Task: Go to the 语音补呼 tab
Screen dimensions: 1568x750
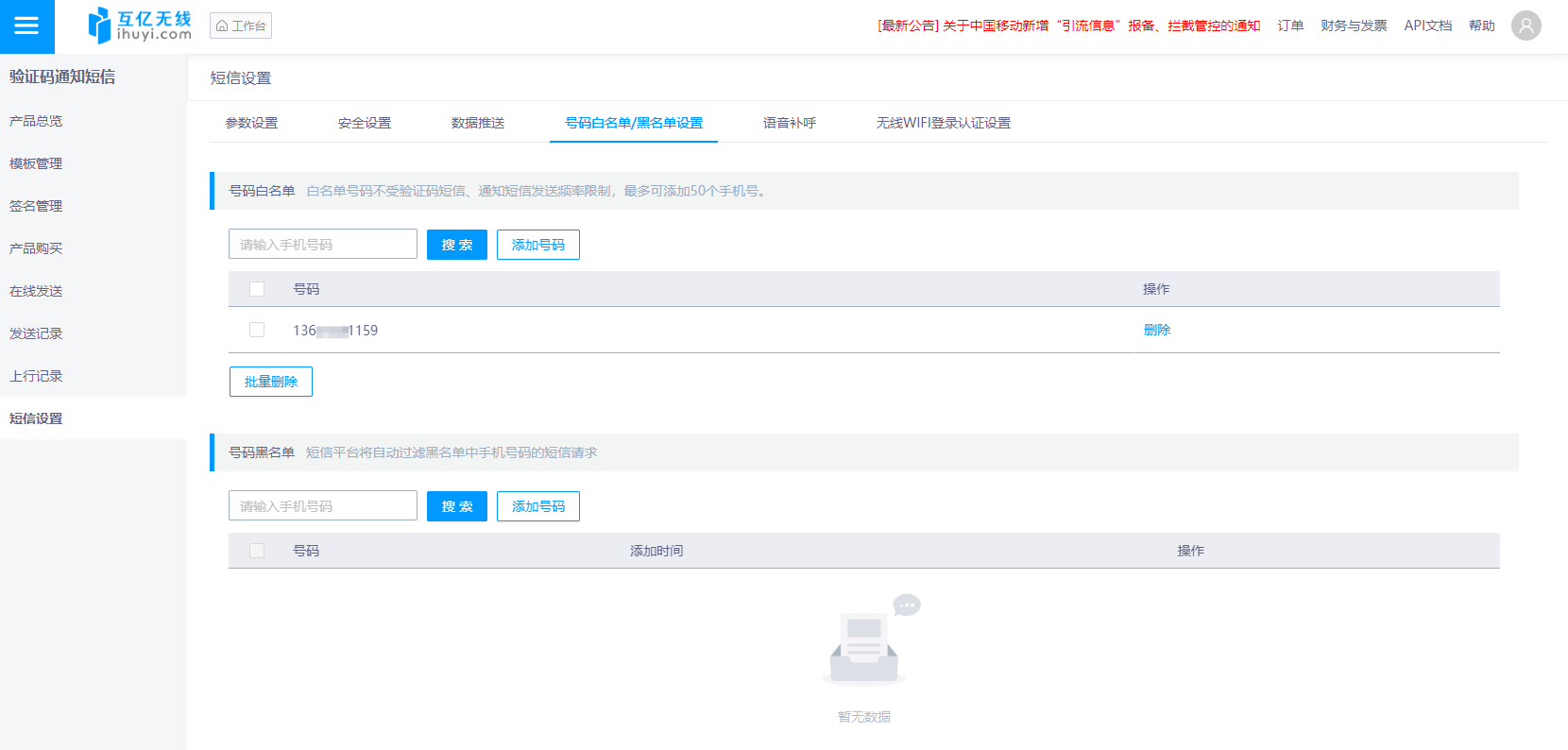Action: coord(790,123)
